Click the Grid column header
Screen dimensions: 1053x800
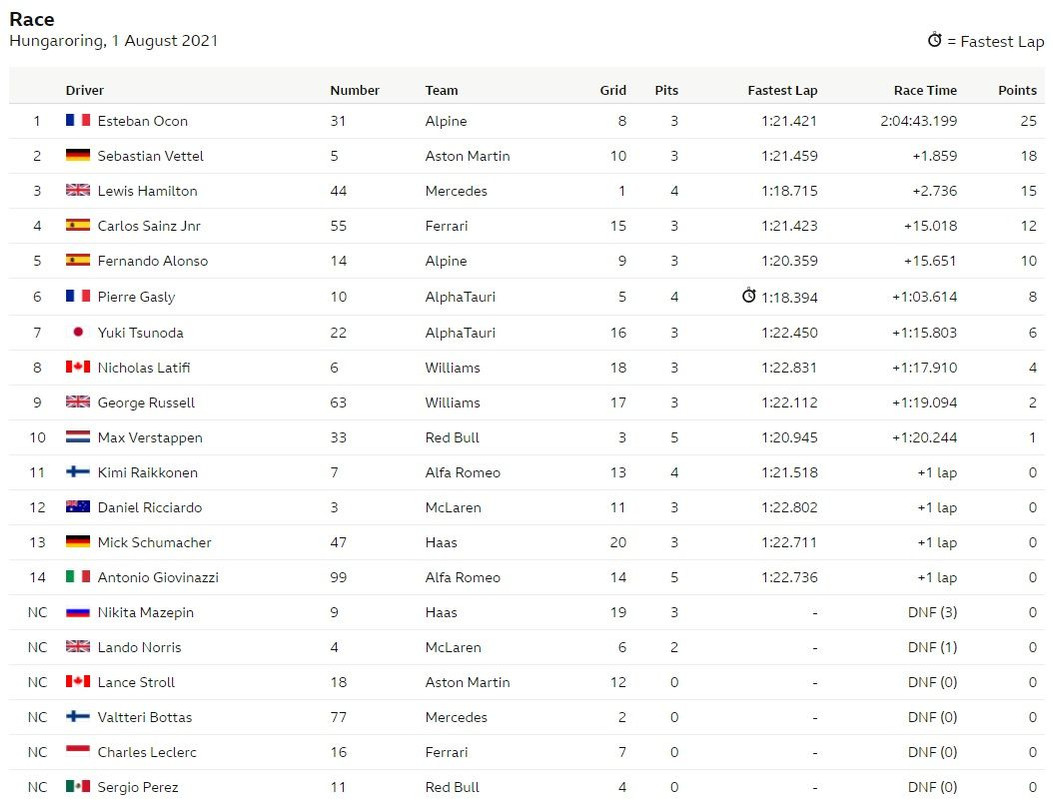(612, 90)
